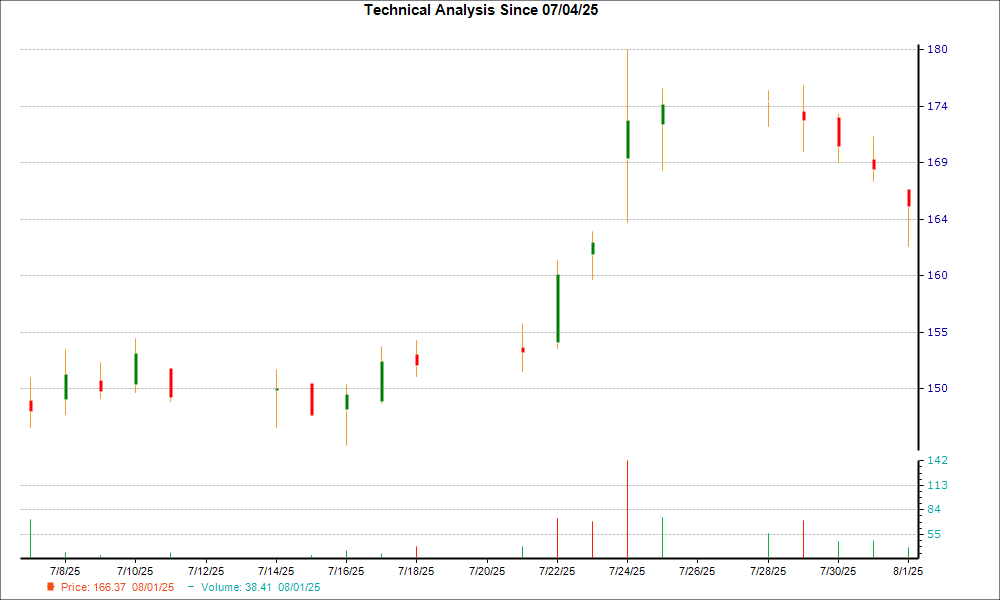Select the 155 price axis label

tap(937, 332)
